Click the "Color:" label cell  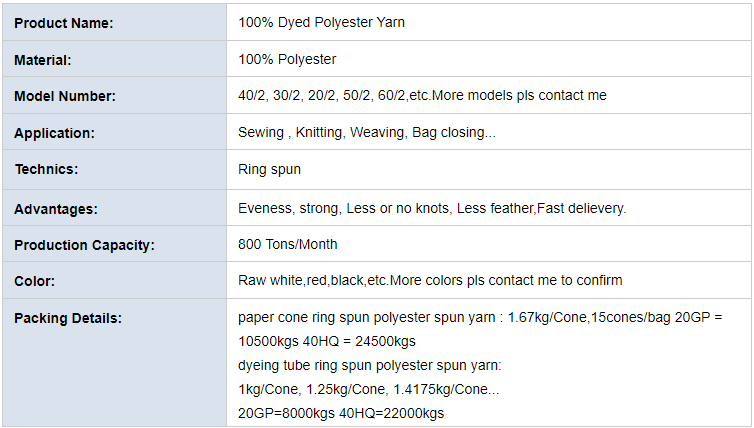pyautogui.click(x=34, y=281)
